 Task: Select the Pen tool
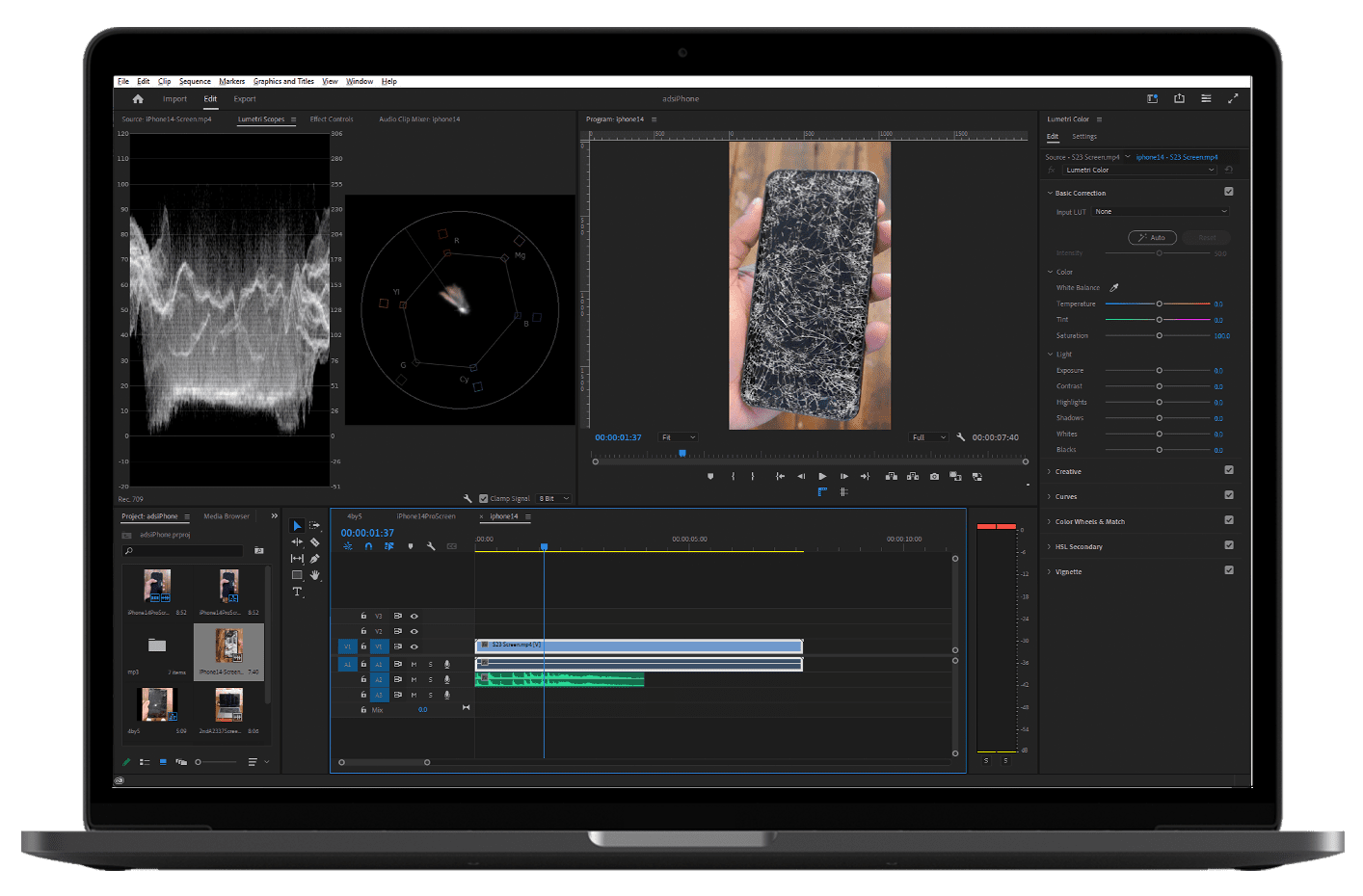(314, 559)
